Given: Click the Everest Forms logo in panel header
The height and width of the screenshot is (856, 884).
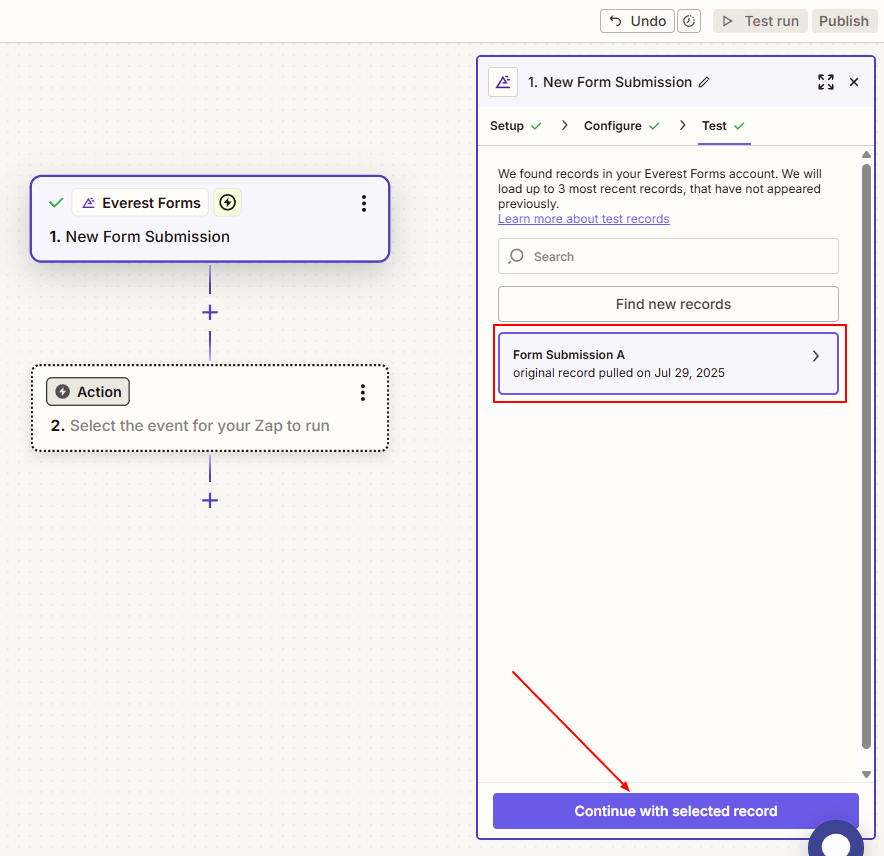Looking at the screenshot, I should pos(502,81).
